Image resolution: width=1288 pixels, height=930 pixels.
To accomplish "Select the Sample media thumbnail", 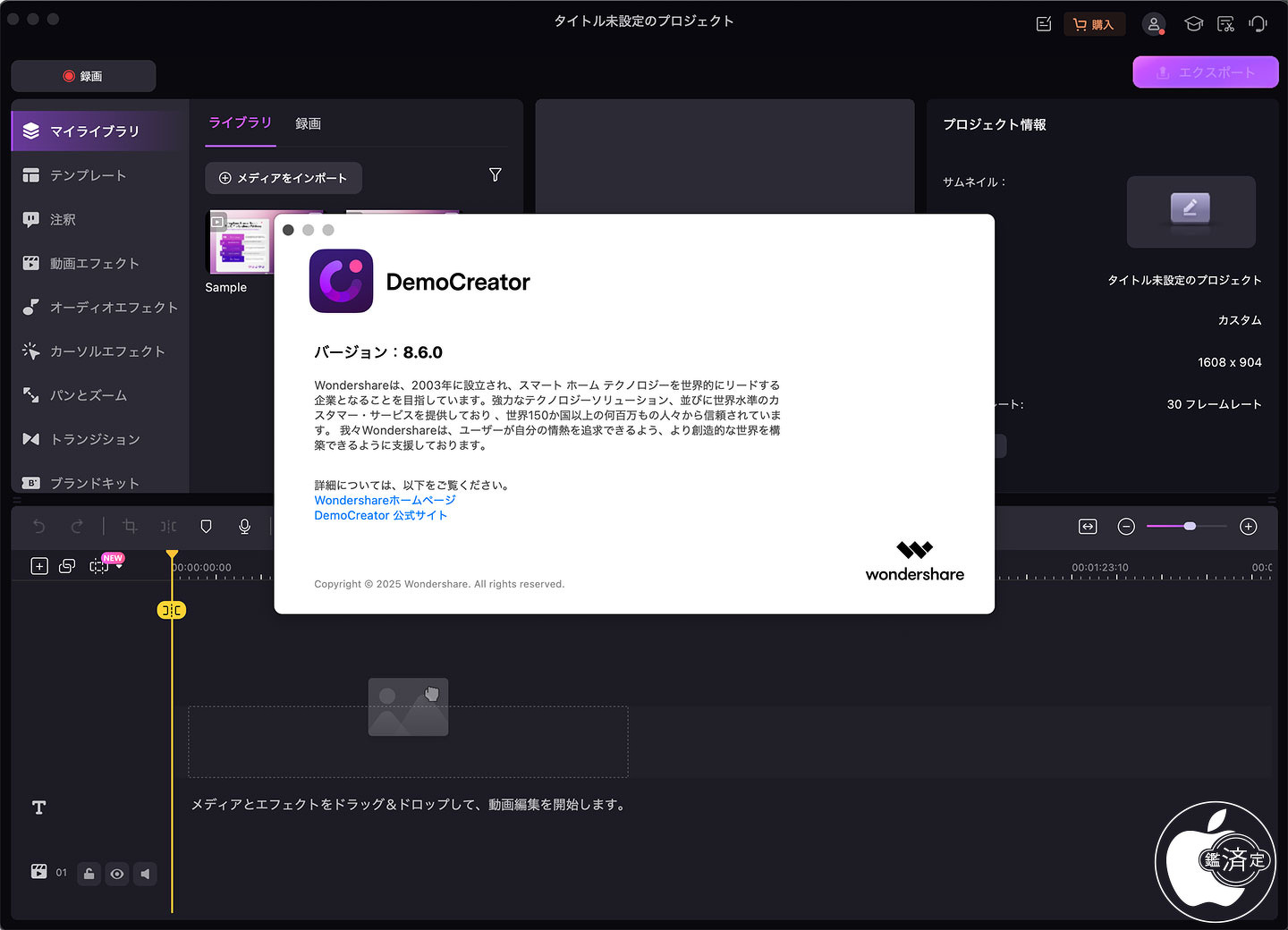I will (x=239, y=242).
